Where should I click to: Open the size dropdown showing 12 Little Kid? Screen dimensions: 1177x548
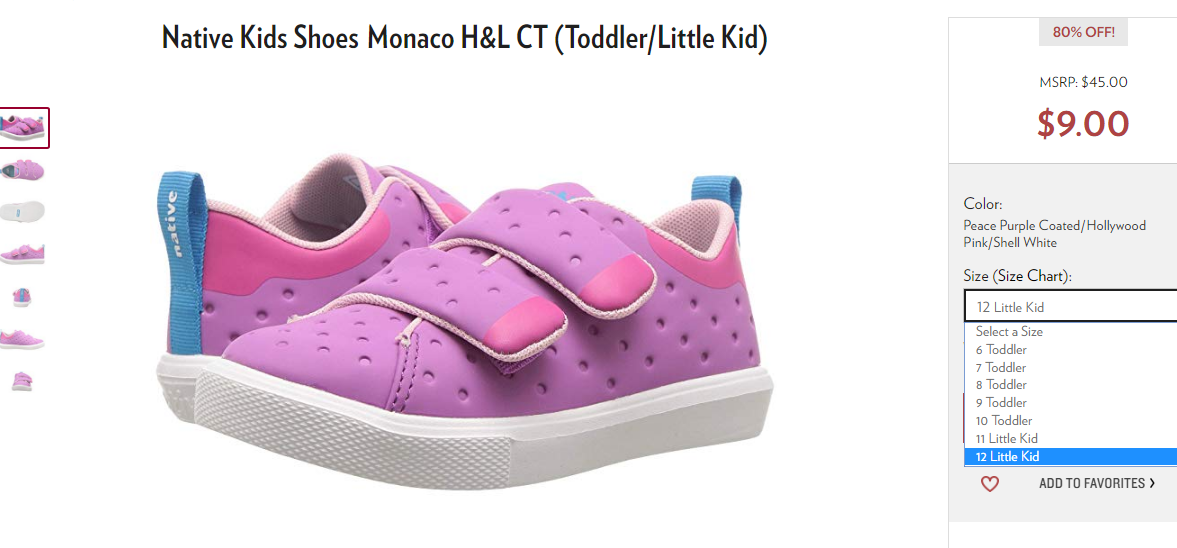tap(1070, 306)
